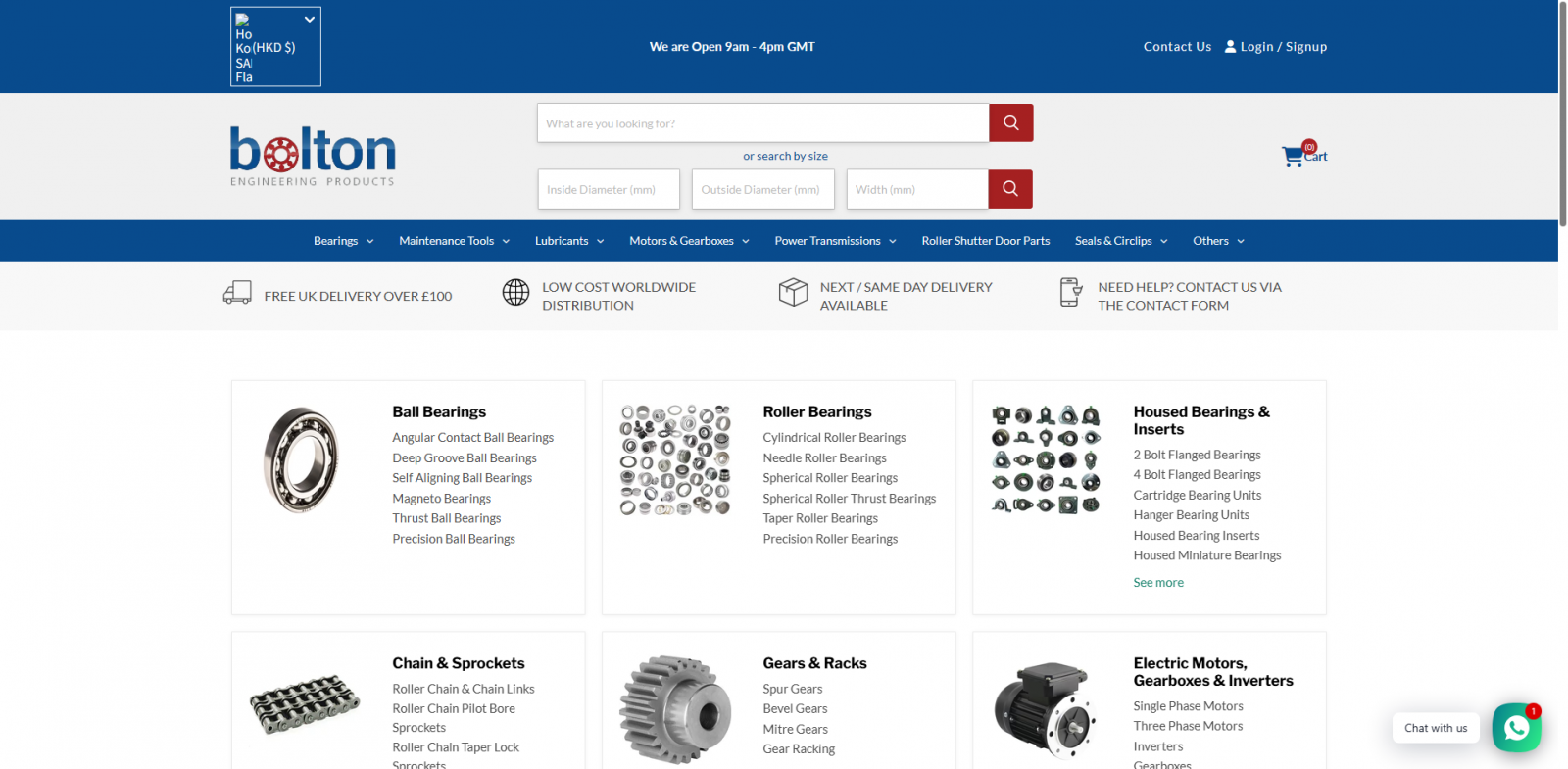Click the next day delivery box icon
This screenshot has height=769, width=1568.
click(x=793, y=292)
